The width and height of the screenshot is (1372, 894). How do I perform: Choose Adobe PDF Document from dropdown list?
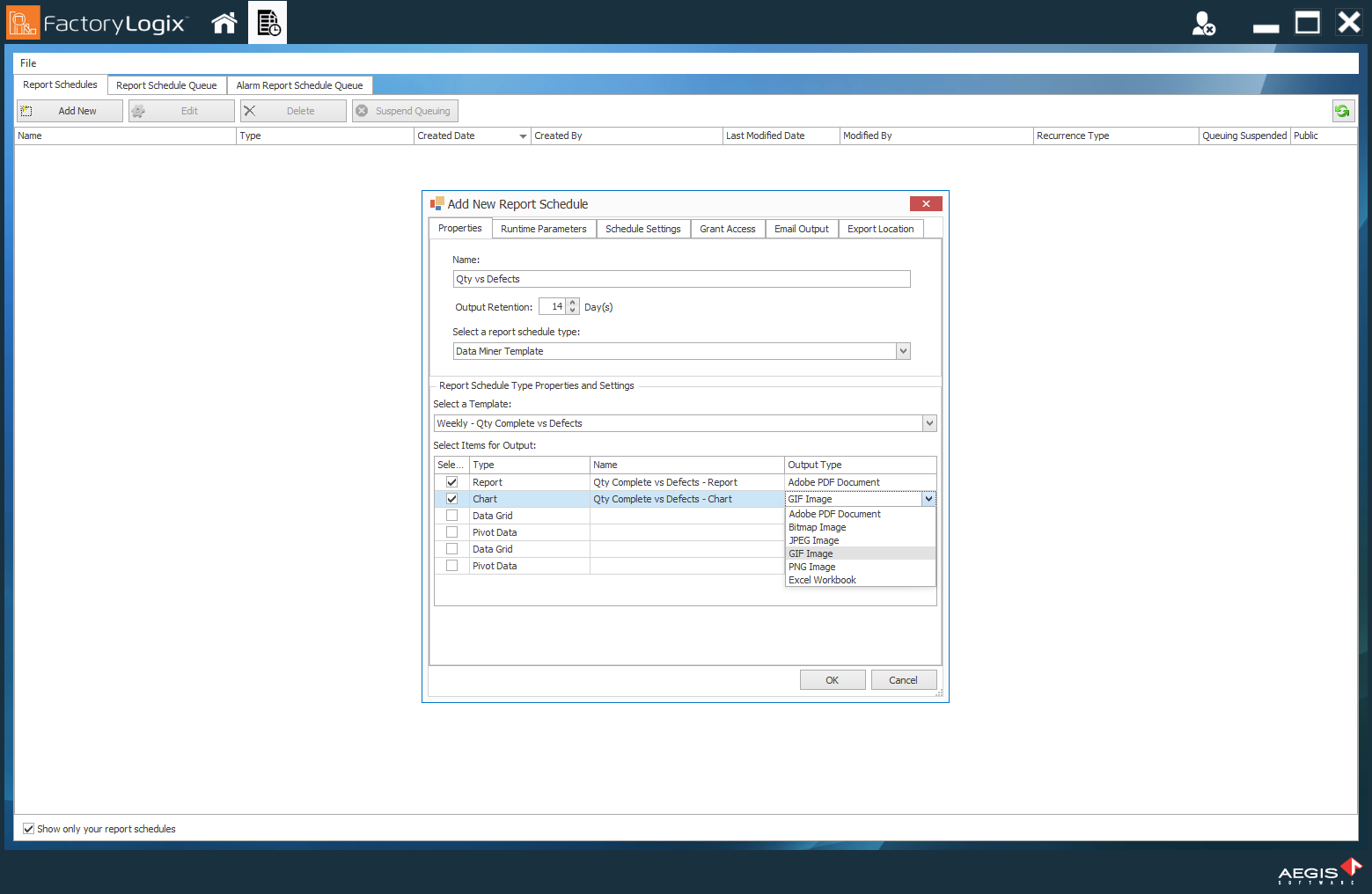point(860,514)
